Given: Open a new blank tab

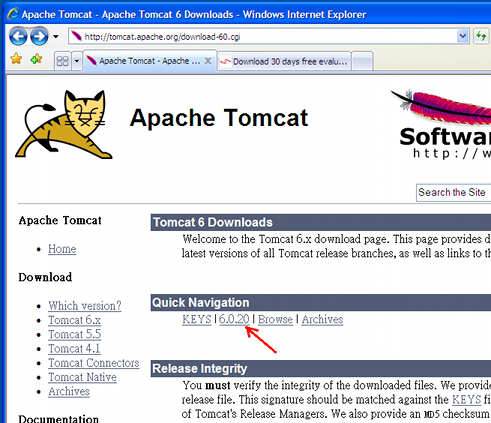Looking at the screenshot, I should (362, 62).
